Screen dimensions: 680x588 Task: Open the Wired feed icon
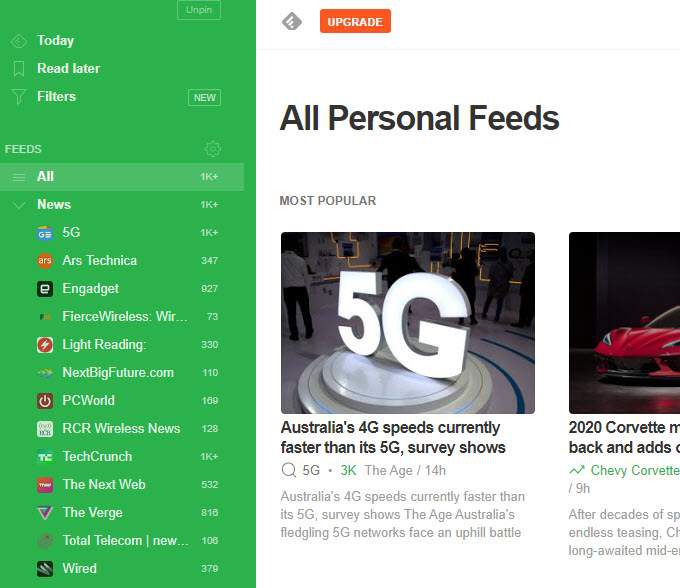pos(45,568)
